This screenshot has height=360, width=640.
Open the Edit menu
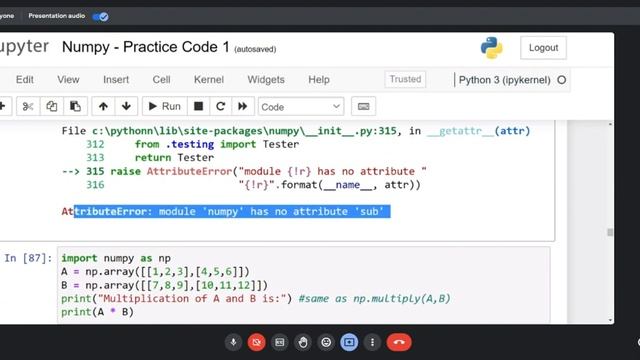click(x=24, y=80)
